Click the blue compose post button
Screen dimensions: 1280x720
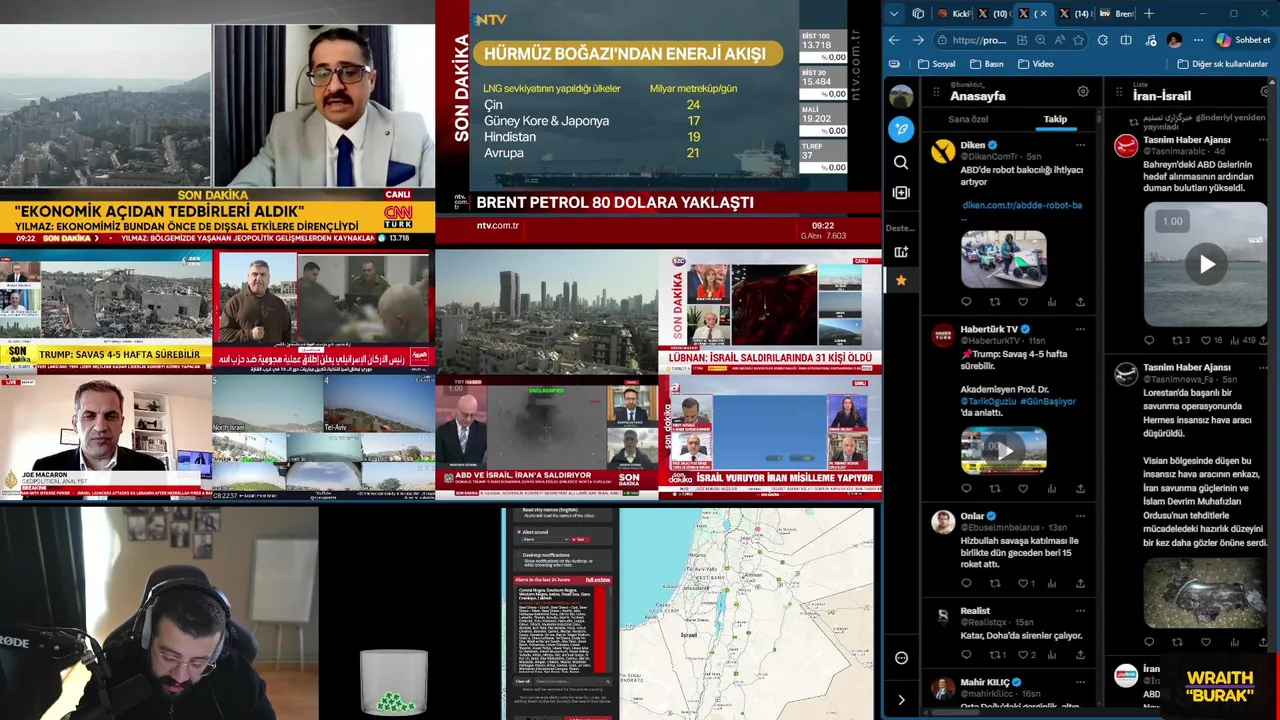pyautogui.click(x=901, y=129)
